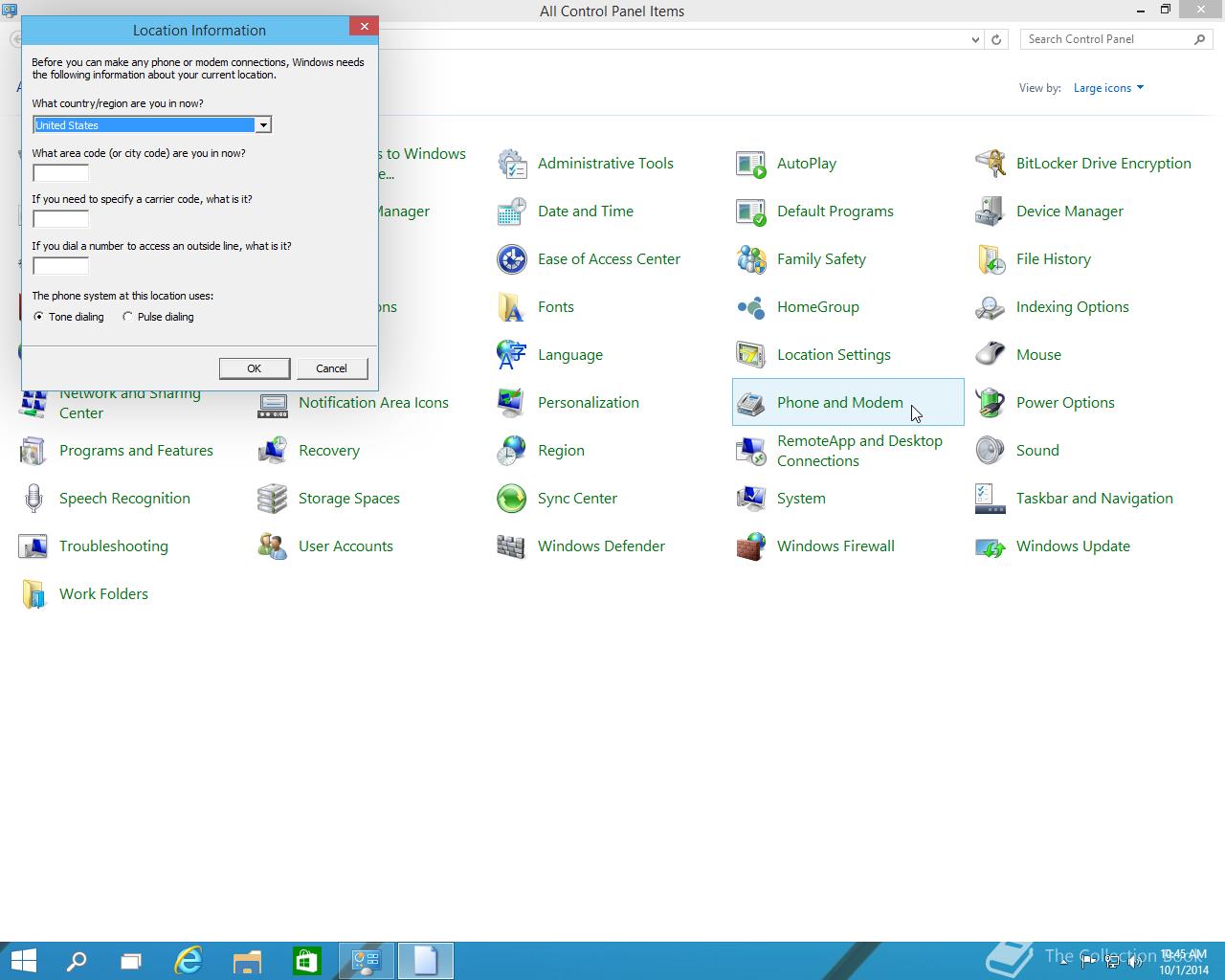
Task: Cancel the Location Information dialog
Action: [x=331, y=368]
